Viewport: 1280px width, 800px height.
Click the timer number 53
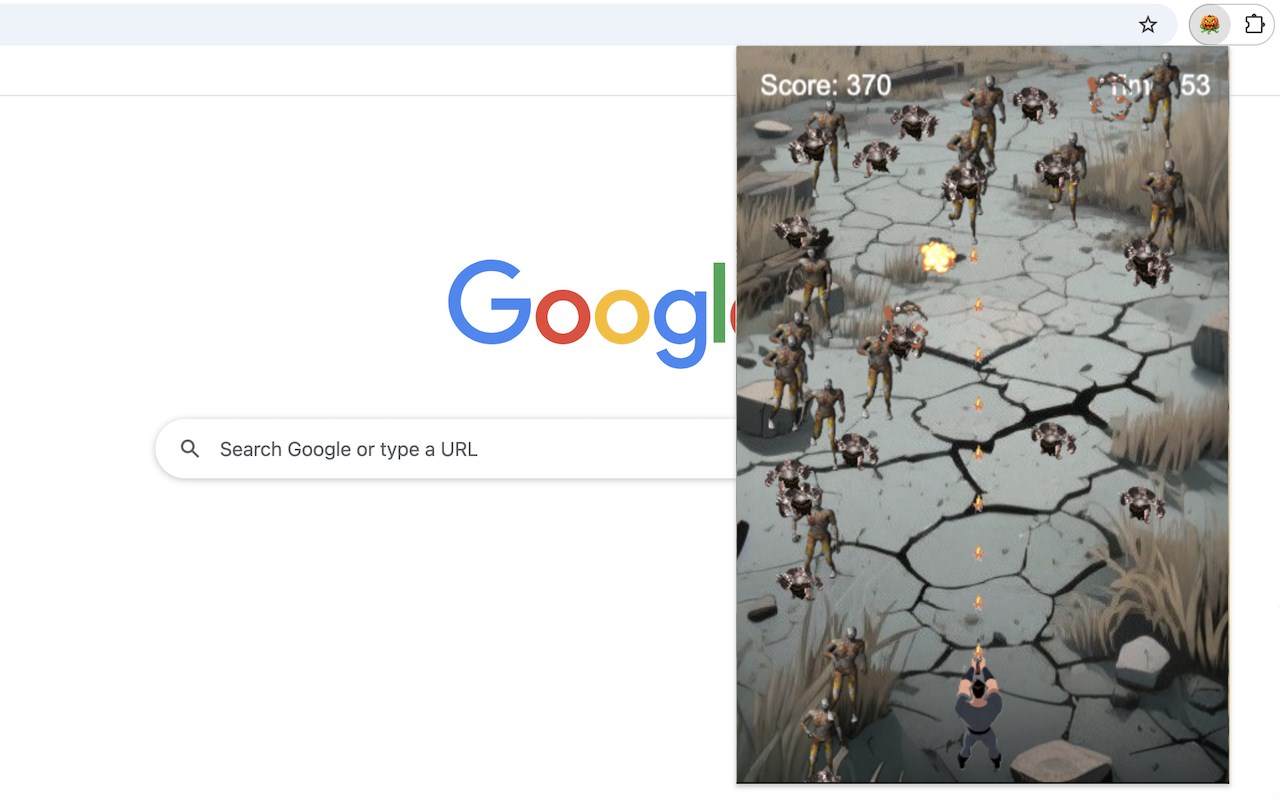[1195, 86]
